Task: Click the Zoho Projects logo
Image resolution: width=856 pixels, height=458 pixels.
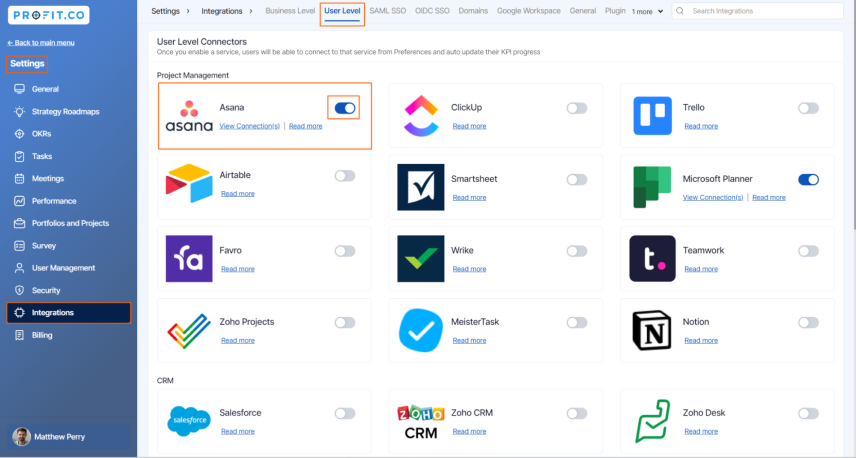Action: [x=189, y=331]
